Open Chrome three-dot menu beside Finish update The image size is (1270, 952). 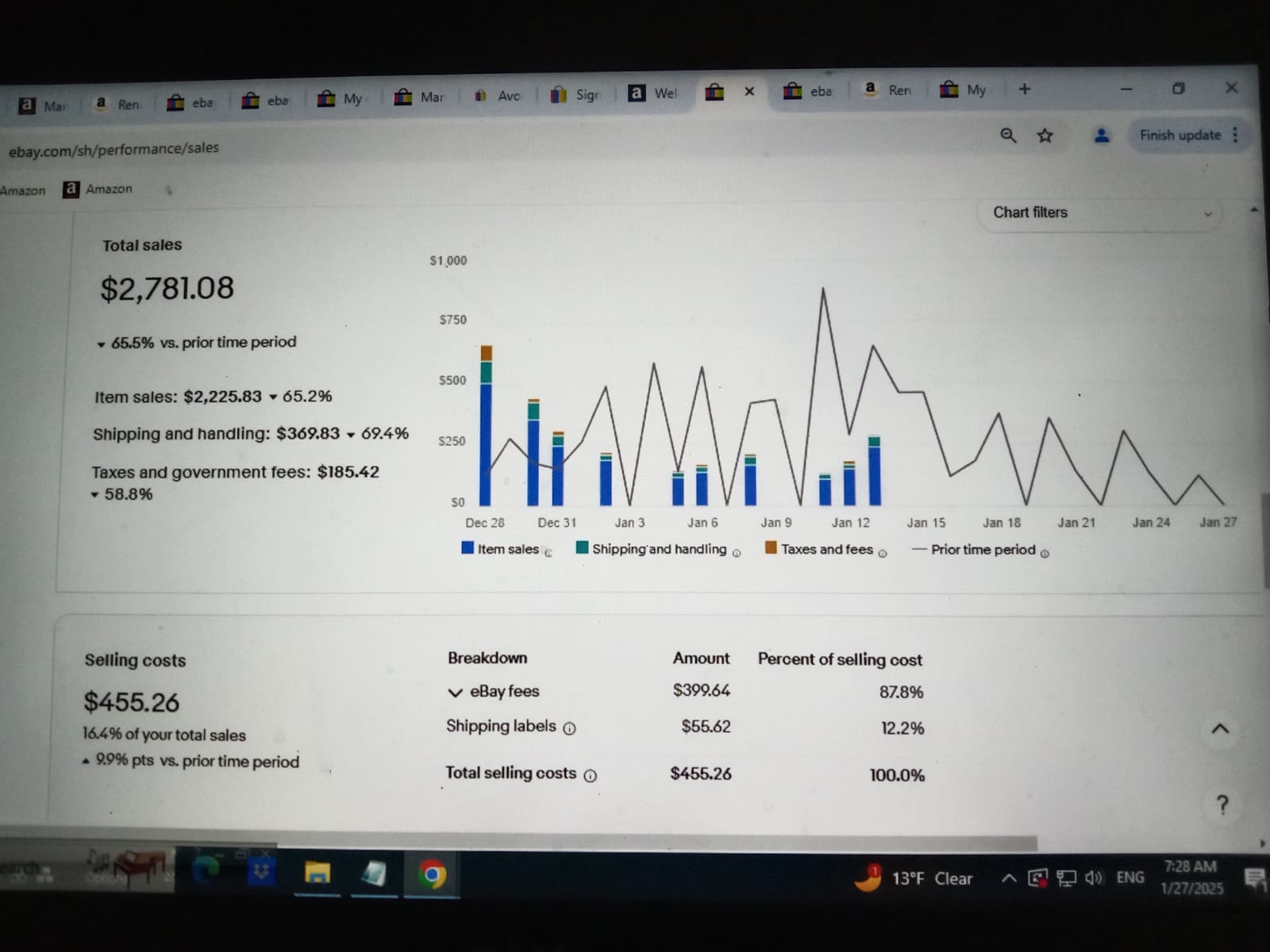(x=1235, y=135)
